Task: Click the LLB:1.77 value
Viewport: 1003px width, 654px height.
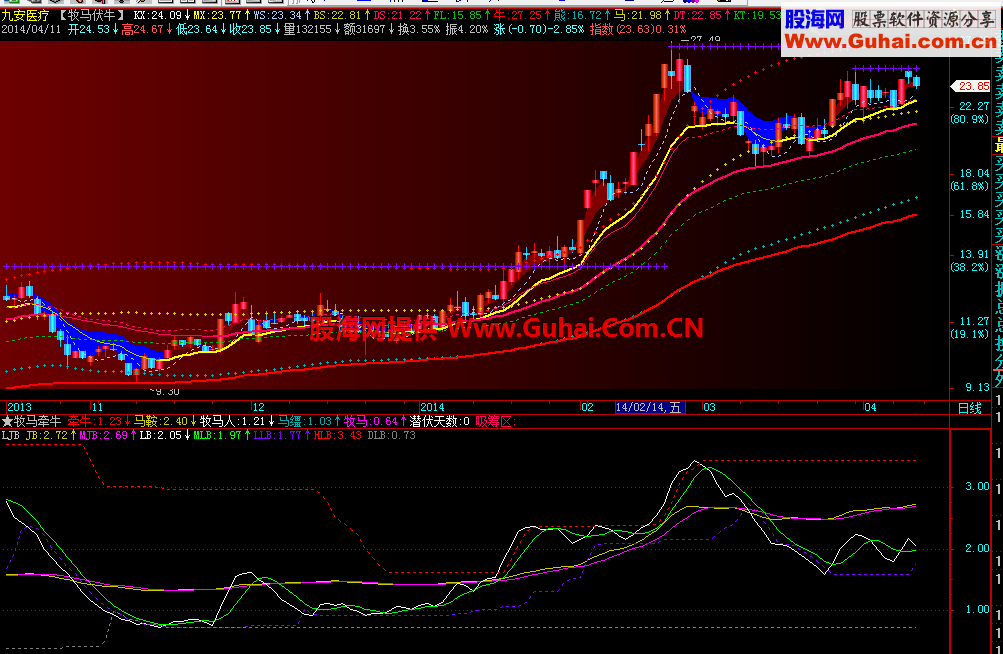Action: click(x=278, y=436)
